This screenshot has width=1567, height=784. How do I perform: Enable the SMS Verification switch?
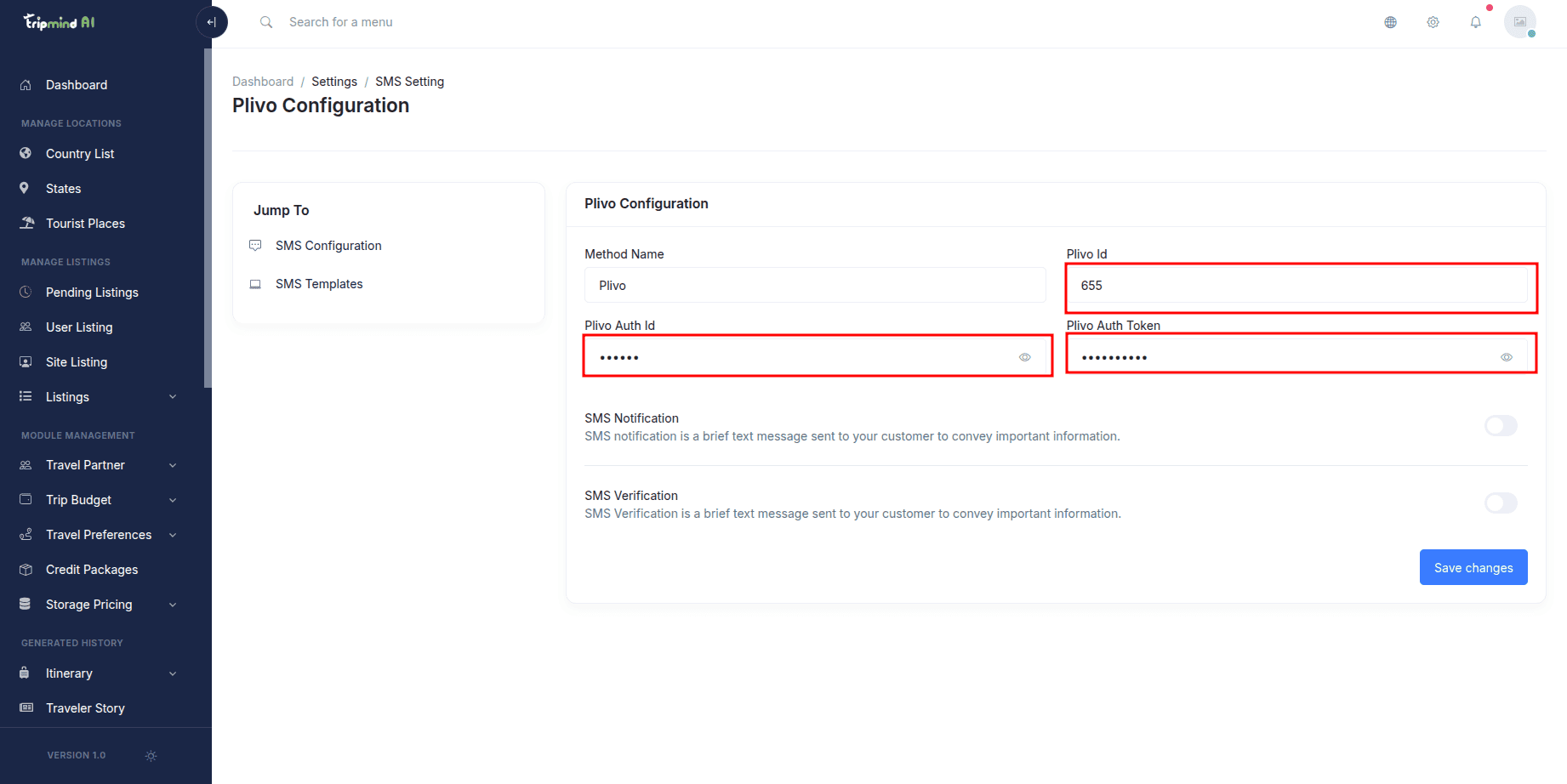(x=1501, y=503)
